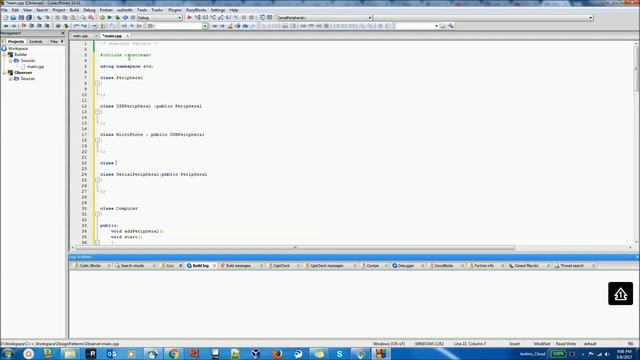
Task: Click the Redo toolbar icon
Action: pyautogui.click(x=47, y=18)
